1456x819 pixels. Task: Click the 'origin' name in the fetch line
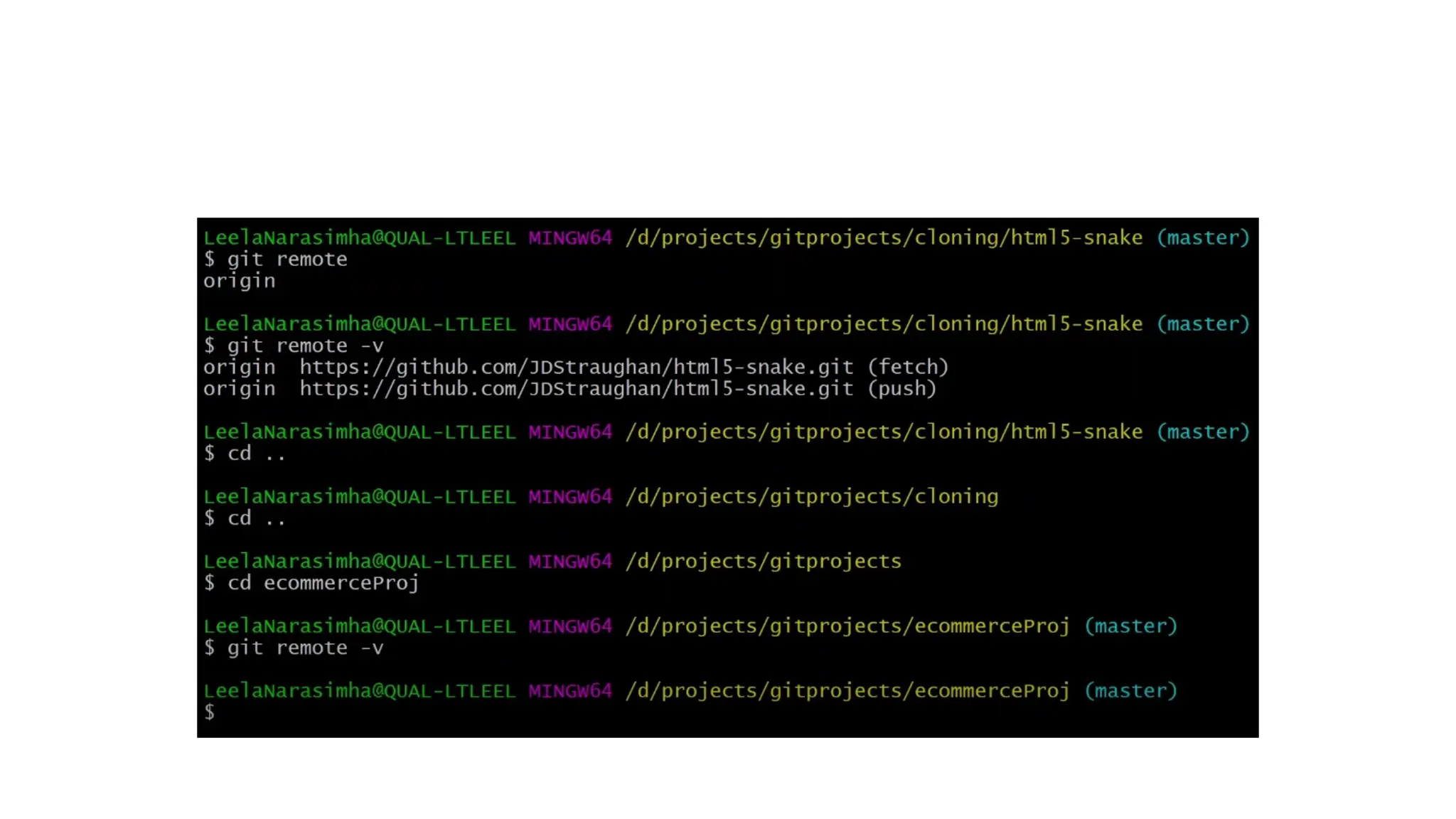239,367
